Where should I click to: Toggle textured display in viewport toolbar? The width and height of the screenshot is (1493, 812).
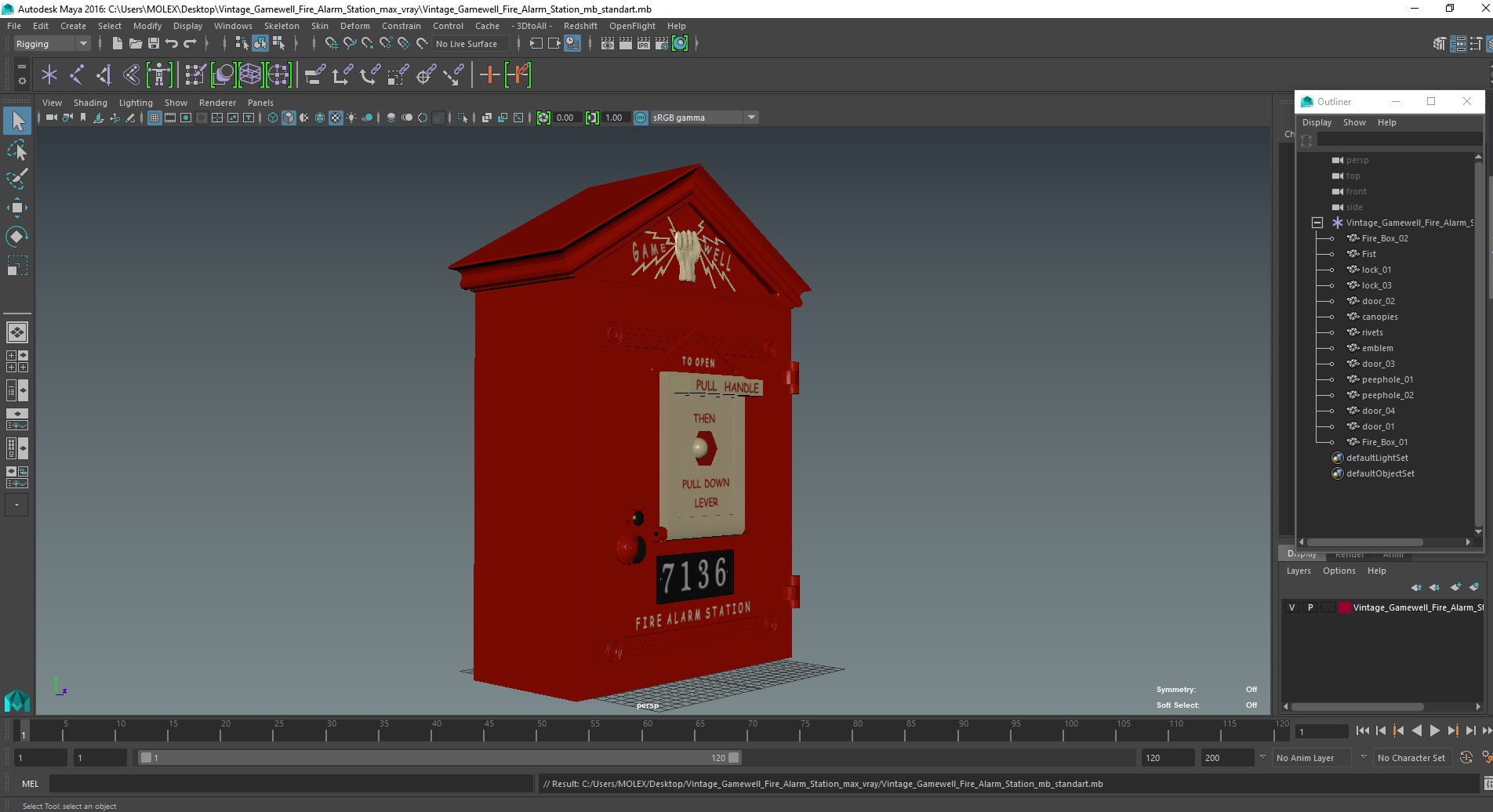336,118
